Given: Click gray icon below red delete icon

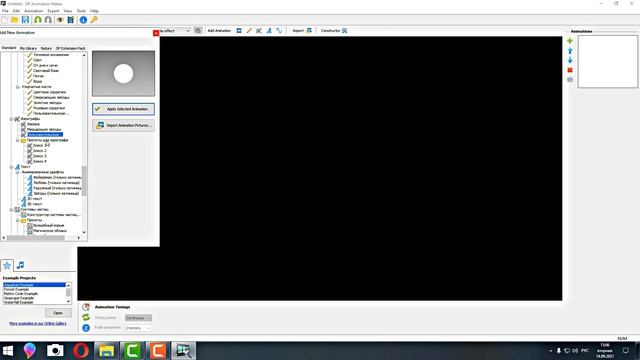Looking at the screenshot, I should point(570,80).
